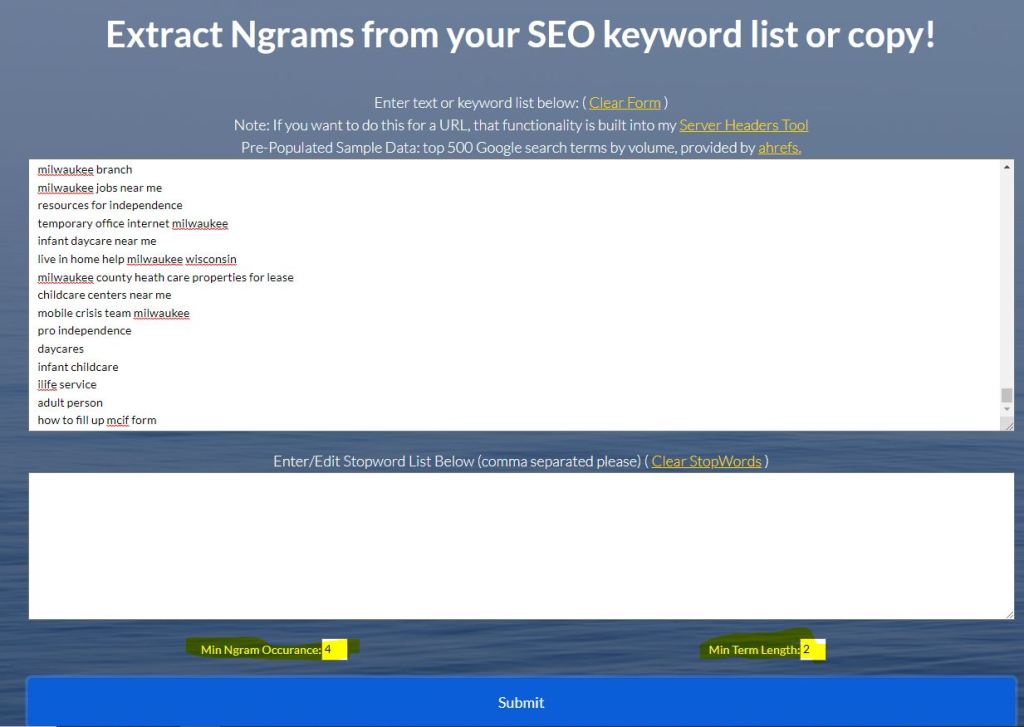Viewport: 1024px width, 727px height.
Task: Click the Clear Form link
Action: click(625, 103)
